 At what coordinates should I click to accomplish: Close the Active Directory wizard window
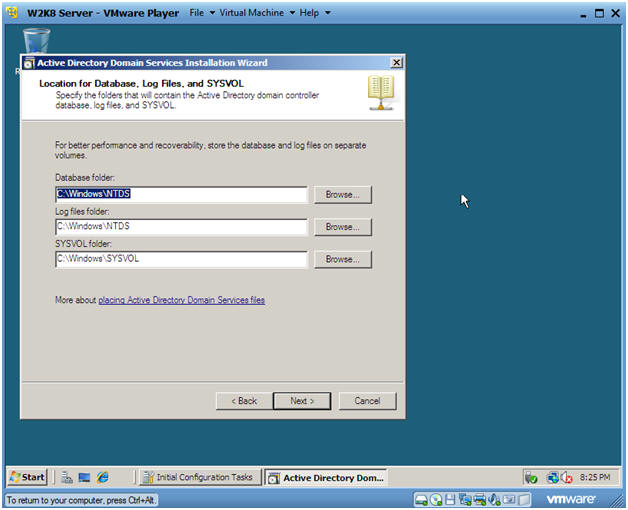396,63
